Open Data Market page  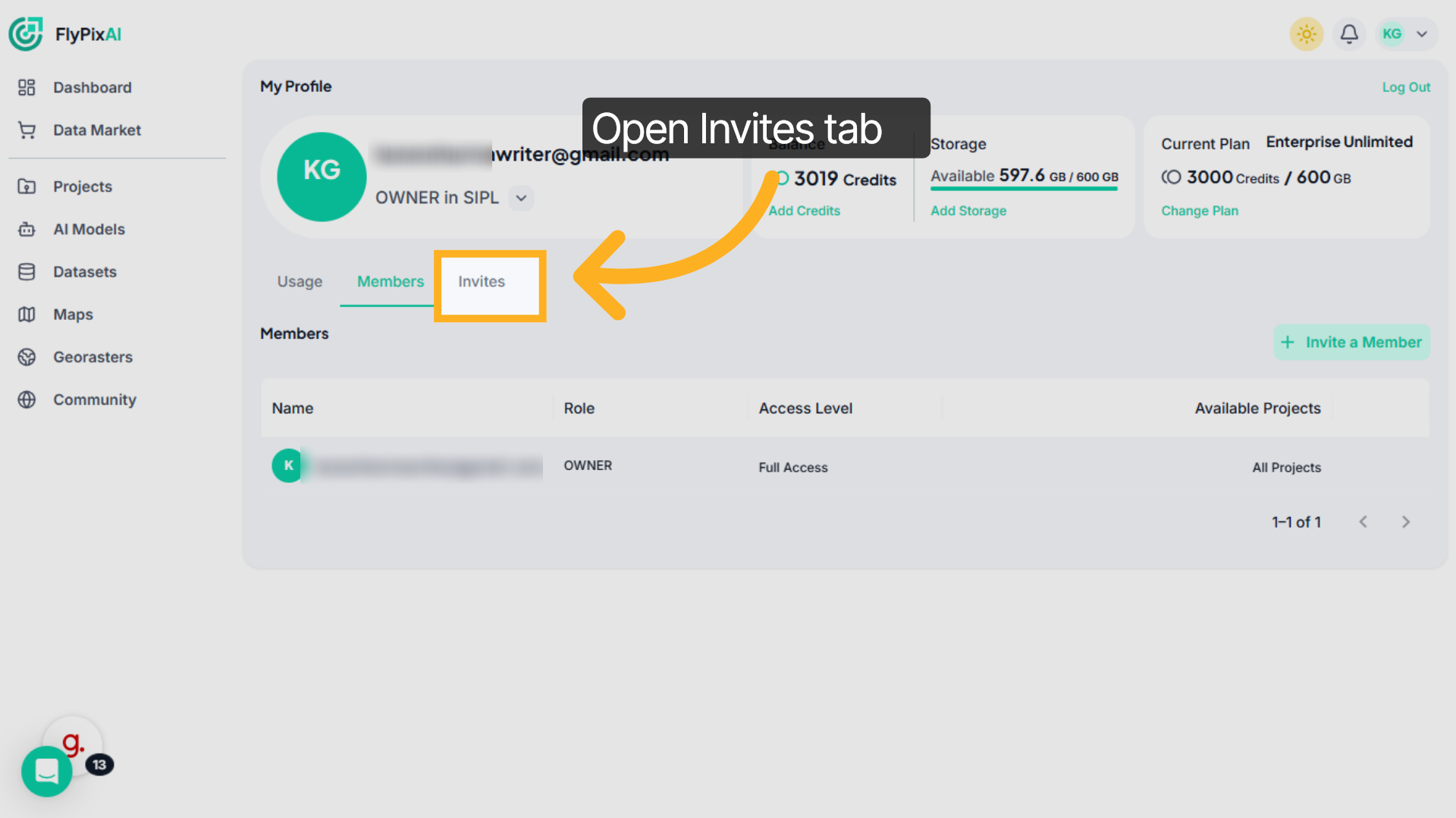pos(97,130)
